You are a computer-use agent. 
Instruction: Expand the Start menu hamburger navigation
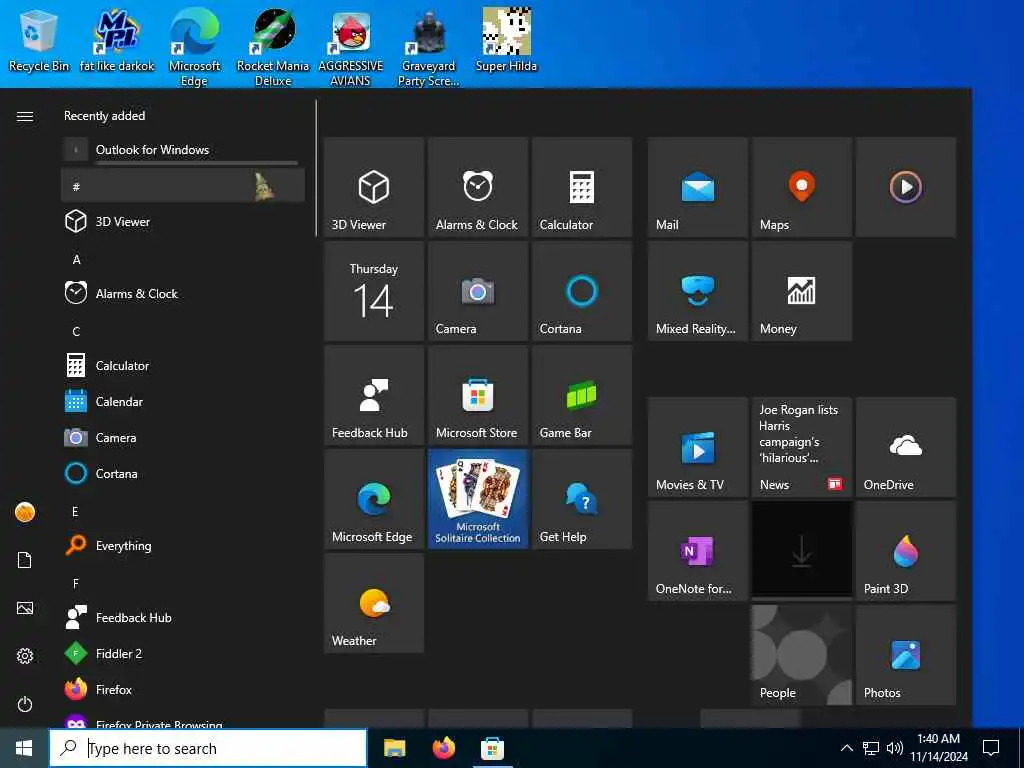click(x=25, y=116)
